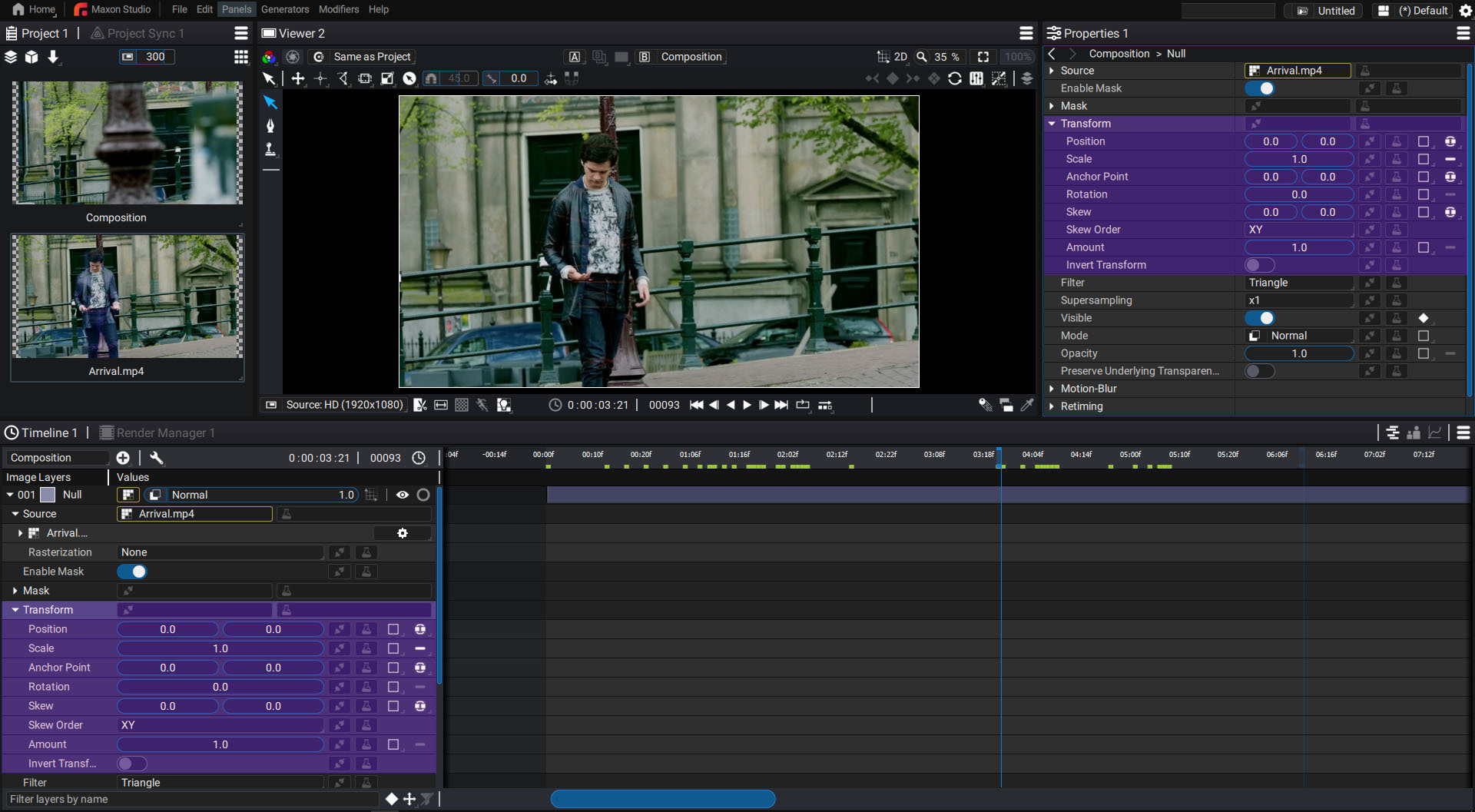Screen dimensions: 1475x812
Task: Open the Filter Triangle dropdown in Properties
Action: [1299, 283]
